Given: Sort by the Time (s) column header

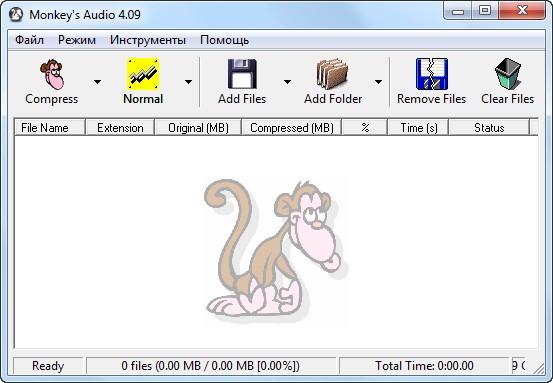Looking at the screenshot, I should click(419, 128).
